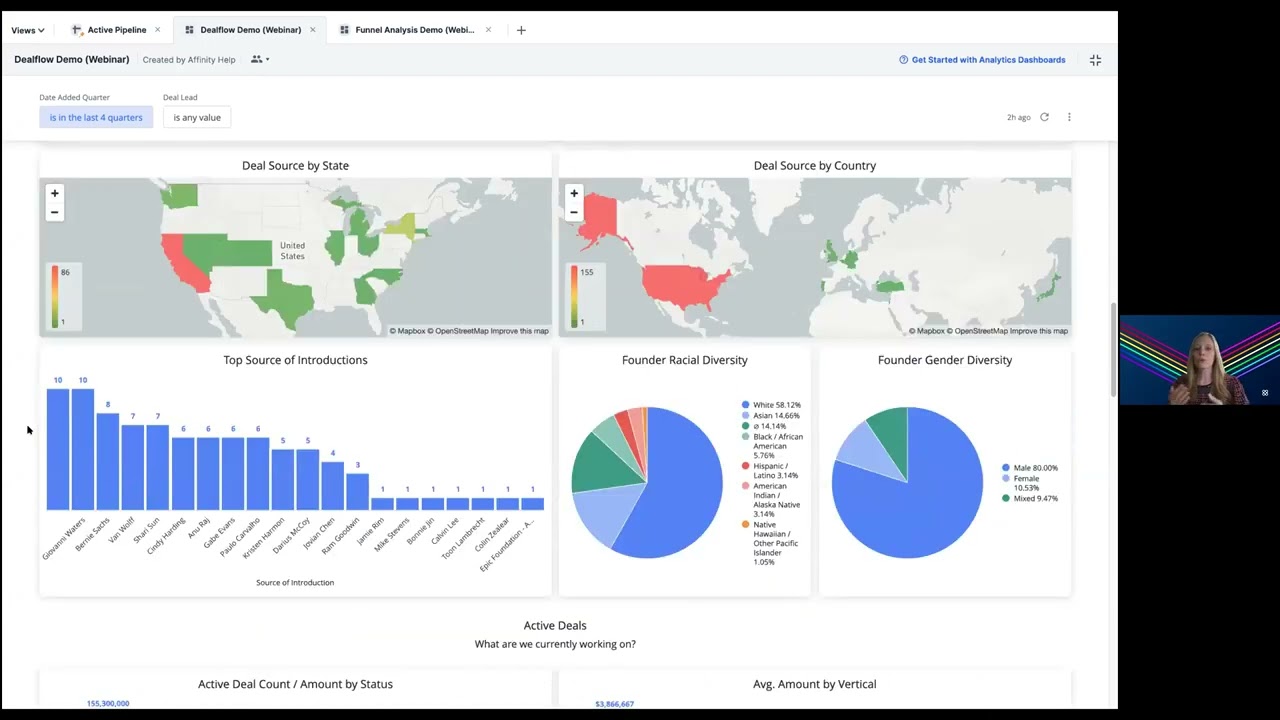Image resolution: width=1280 pixels, height=720 pixels.
Task: Click the page vertical scrollbar
Action: [1112, 350]
